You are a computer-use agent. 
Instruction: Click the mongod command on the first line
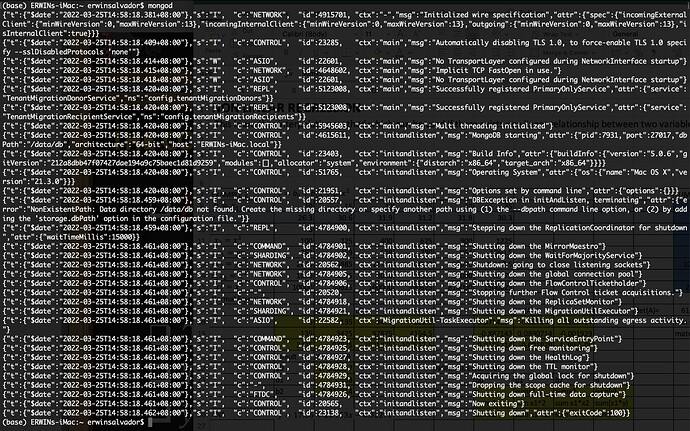coord(160,5)
